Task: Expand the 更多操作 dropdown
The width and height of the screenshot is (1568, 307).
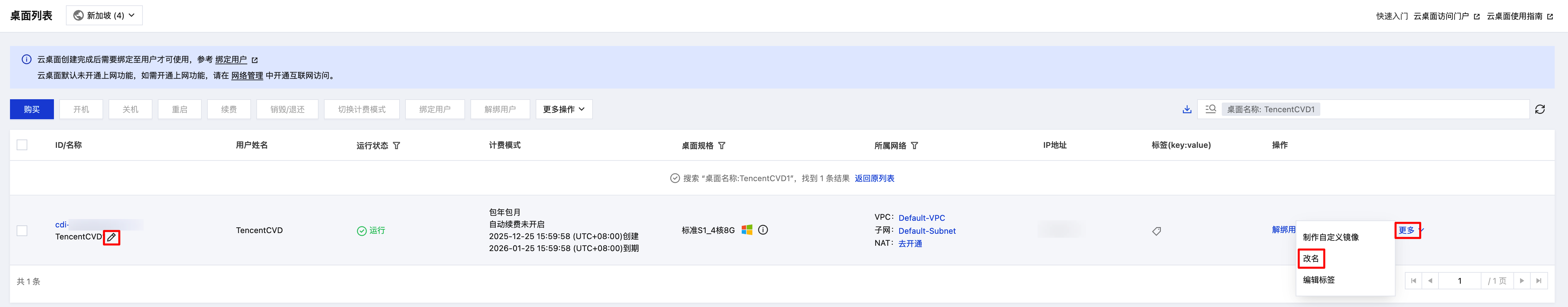Action: click(564, 110)
